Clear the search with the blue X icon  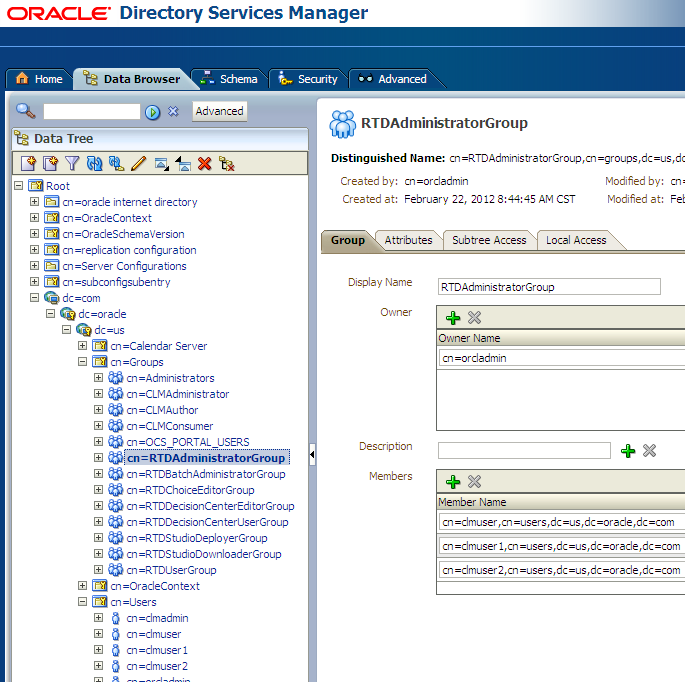(x=173, y=111)
